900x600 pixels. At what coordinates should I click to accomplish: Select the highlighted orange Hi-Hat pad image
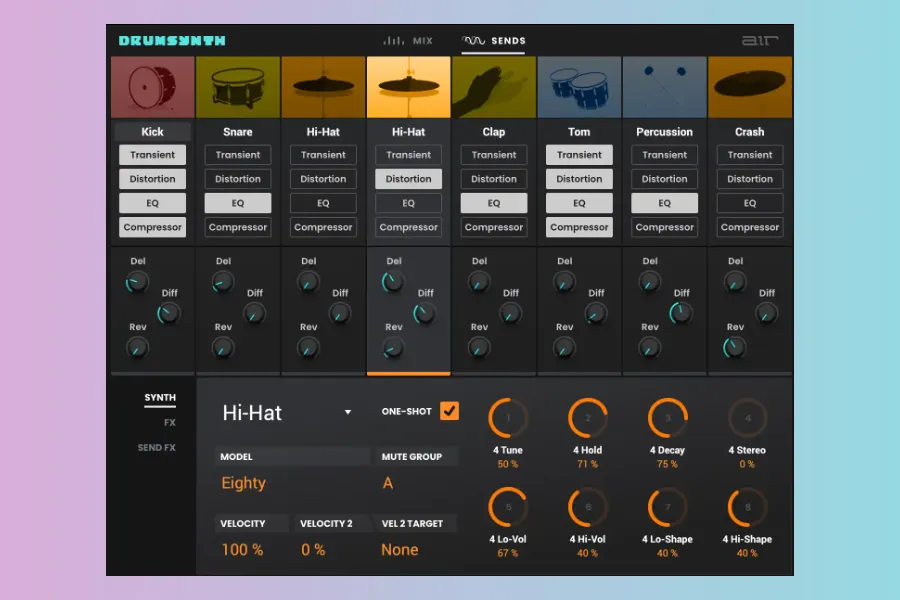point(408,88)
